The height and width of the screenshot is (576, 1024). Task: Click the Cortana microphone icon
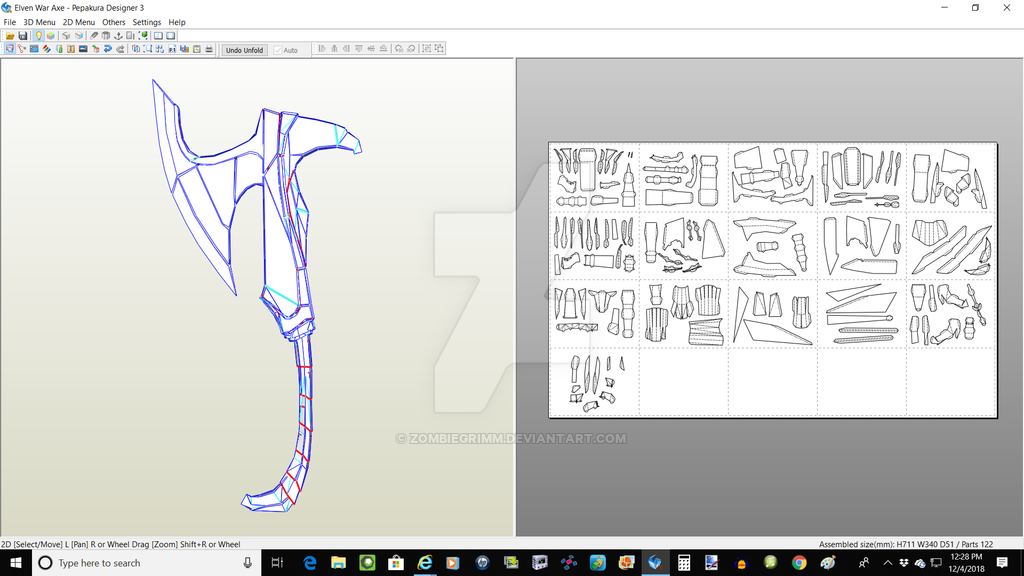point(248,562)
